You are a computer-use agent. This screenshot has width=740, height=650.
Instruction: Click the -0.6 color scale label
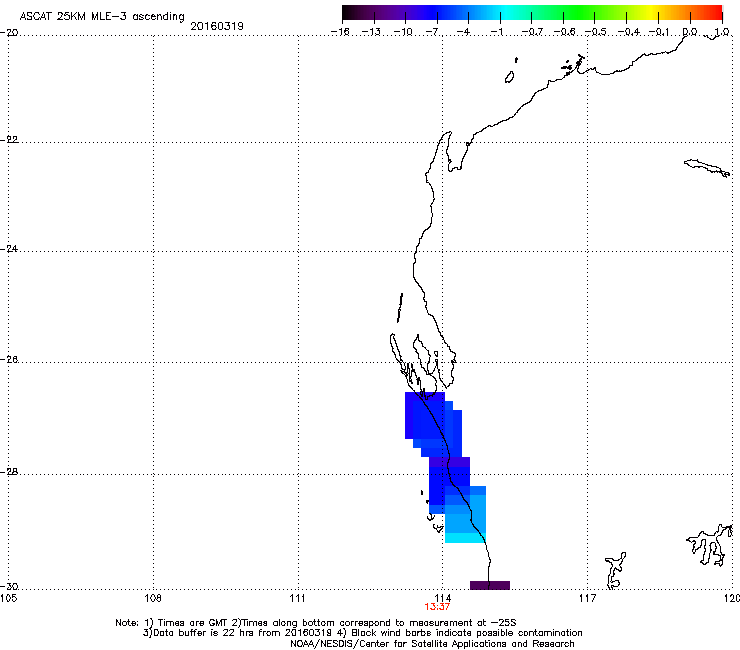564,32
